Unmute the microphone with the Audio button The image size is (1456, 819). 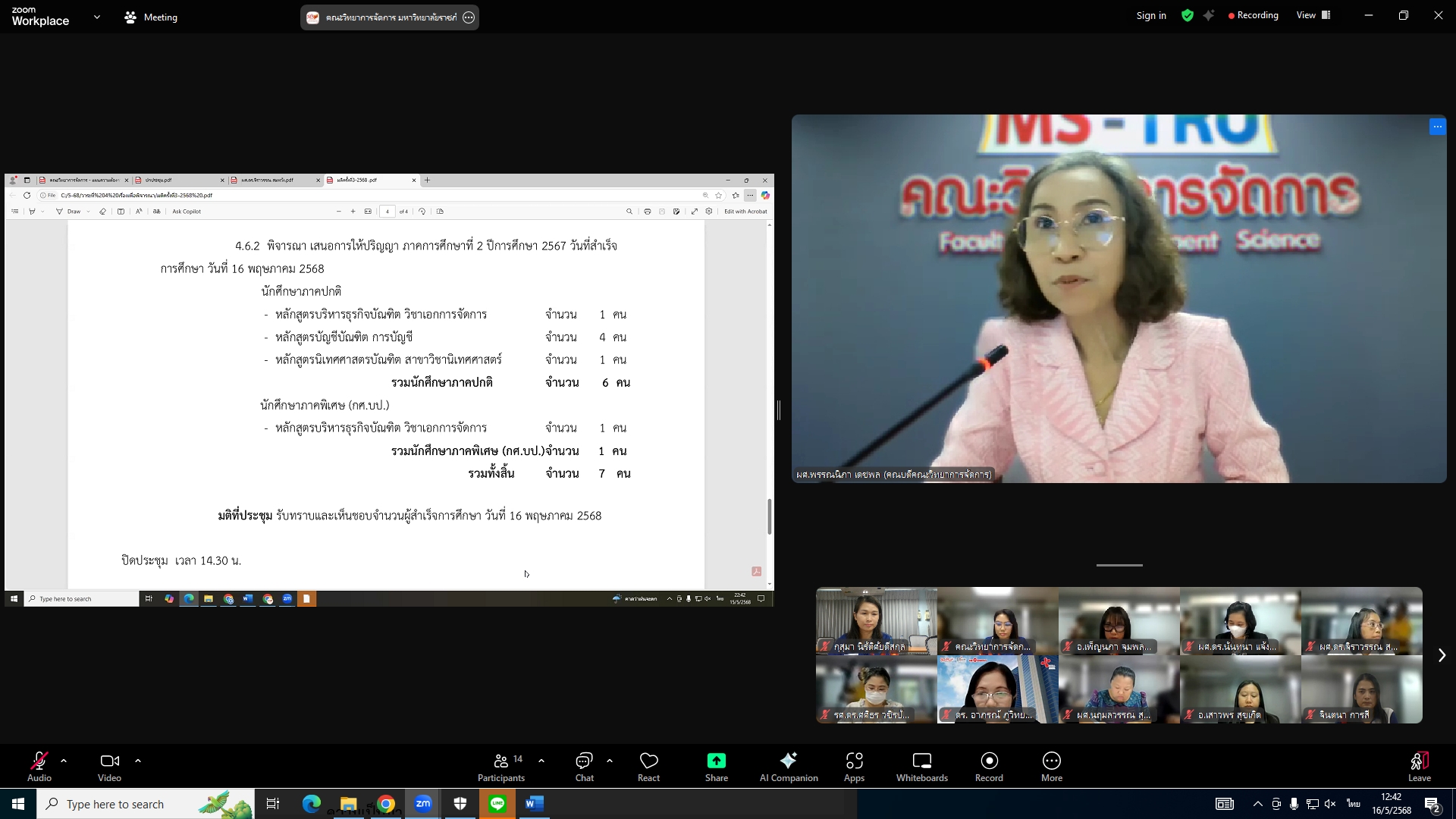39,766
